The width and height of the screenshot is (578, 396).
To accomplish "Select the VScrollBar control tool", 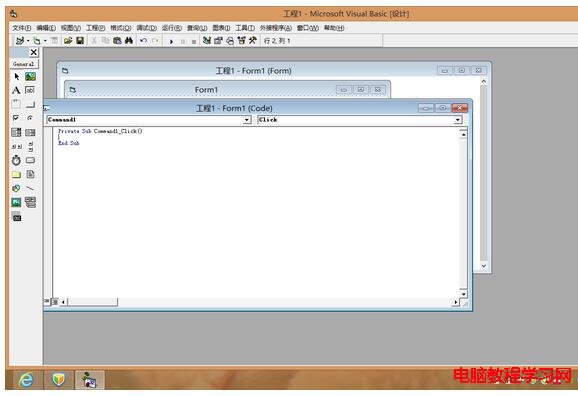I will click(30, 146).
